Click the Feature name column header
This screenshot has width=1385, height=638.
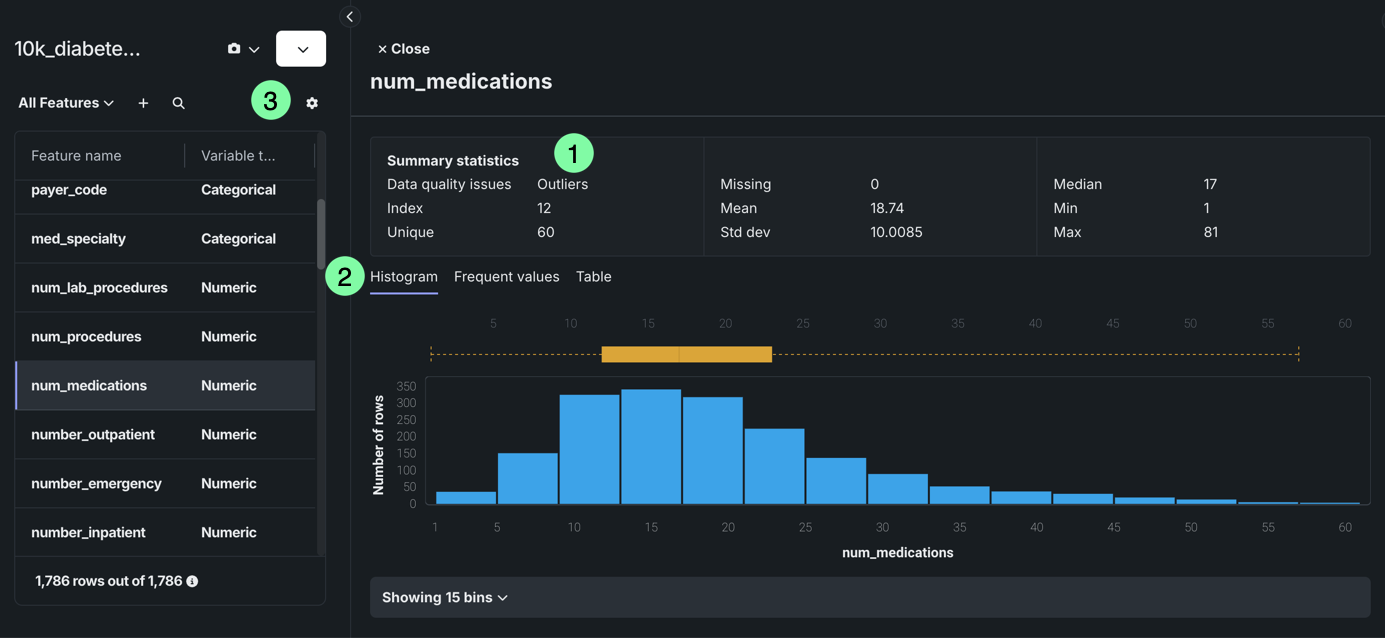[76, 156]
